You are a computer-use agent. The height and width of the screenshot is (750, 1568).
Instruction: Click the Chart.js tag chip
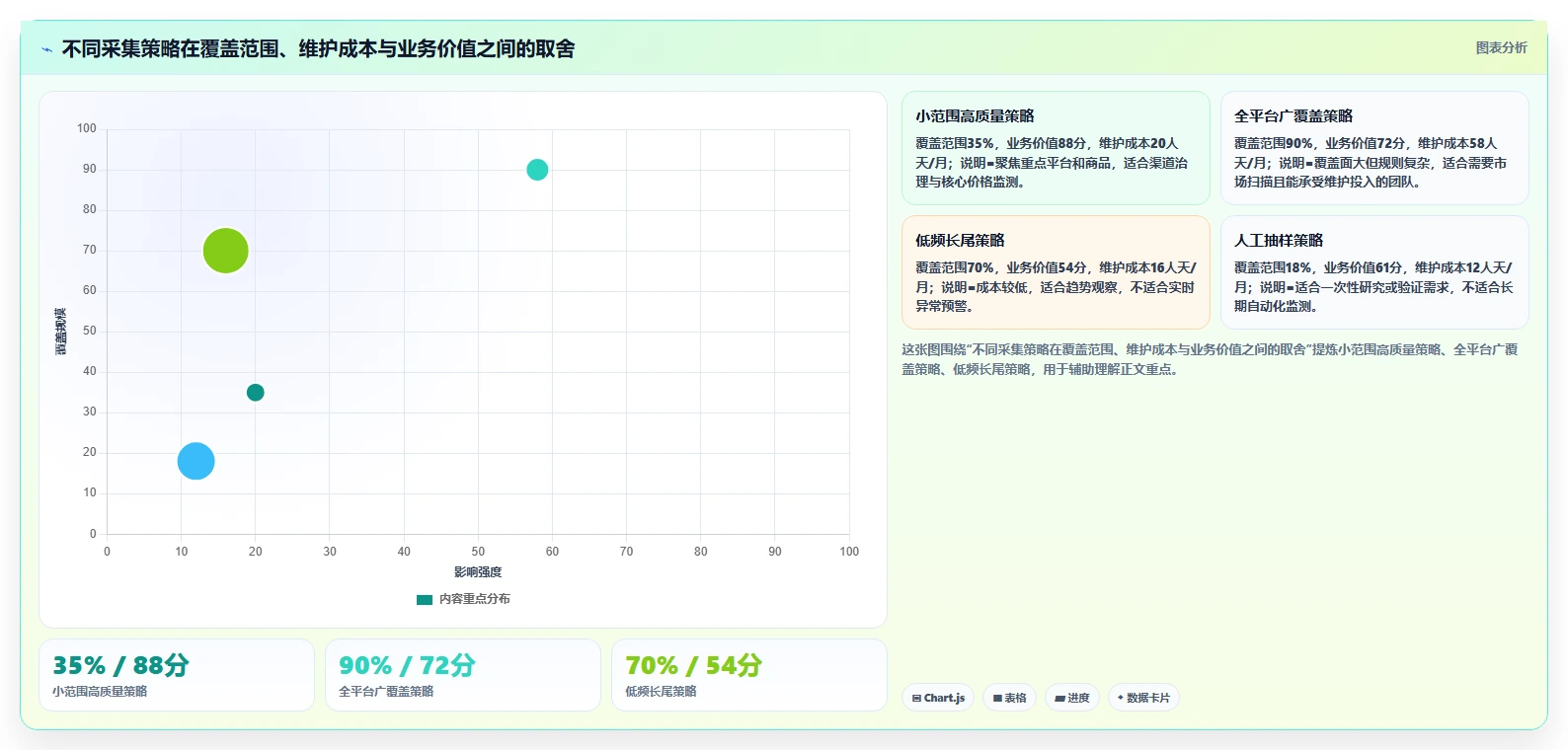point(938,698)
